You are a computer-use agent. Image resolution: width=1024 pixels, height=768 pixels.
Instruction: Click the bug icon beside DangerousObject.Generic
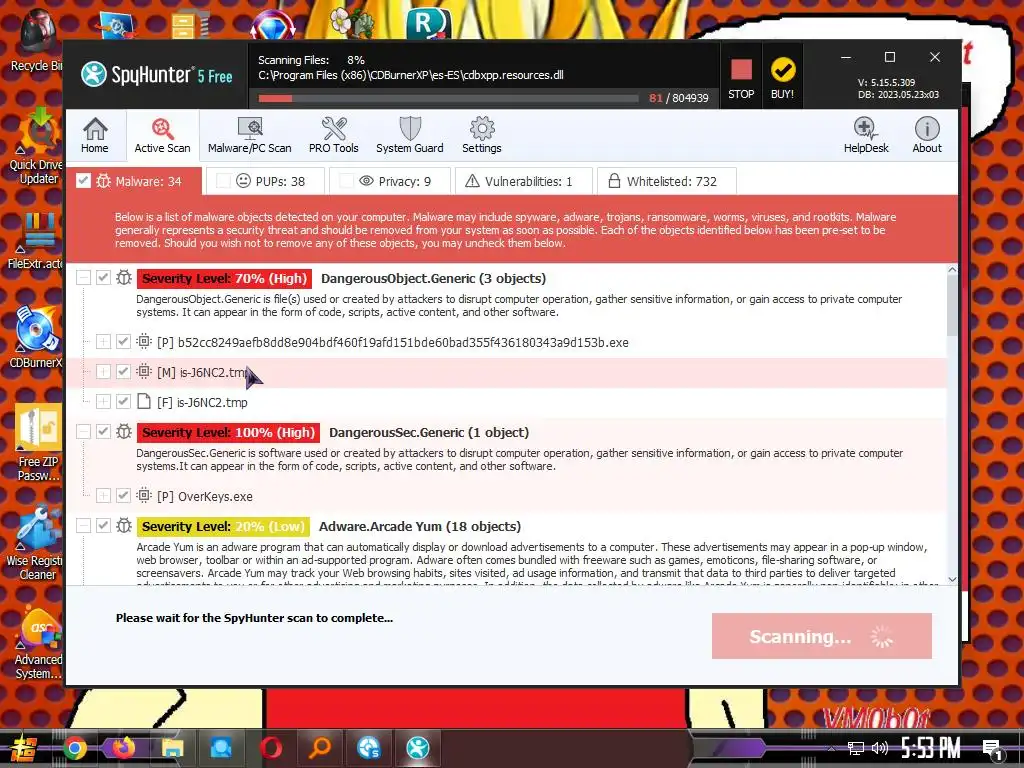pyautogui.click(x=124, y=278)
